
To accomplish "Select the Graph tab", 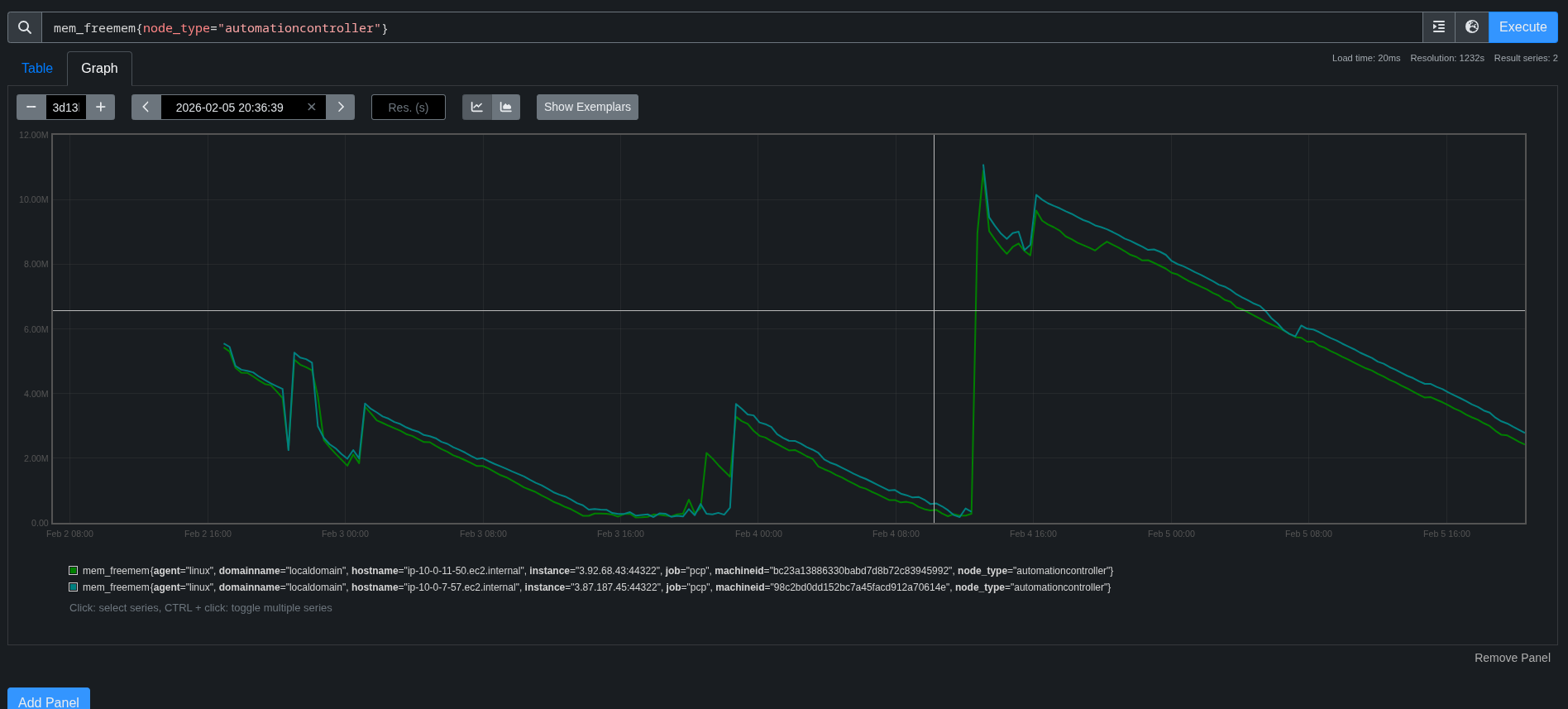I will coord(99,69).
